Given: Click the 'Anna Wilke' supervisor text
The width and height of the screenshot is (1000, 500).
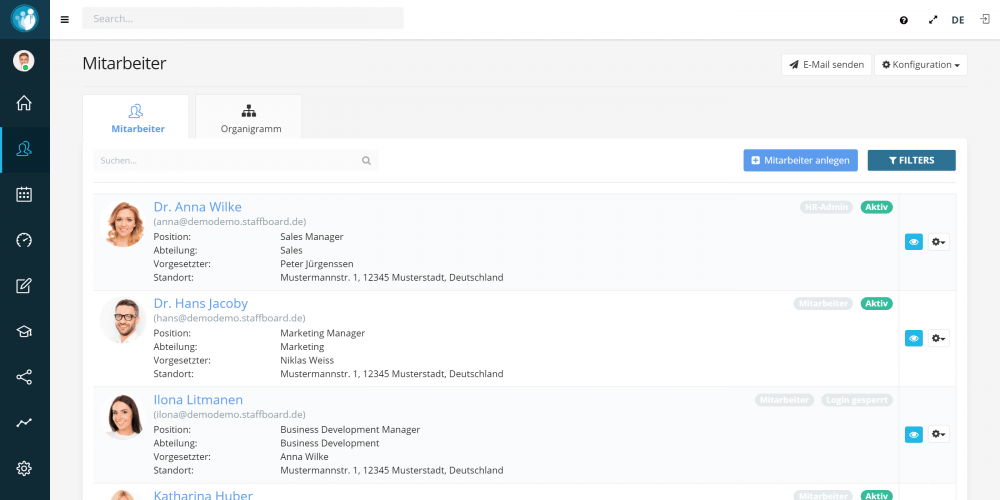Looking at the screenshot, I should 304,457.
